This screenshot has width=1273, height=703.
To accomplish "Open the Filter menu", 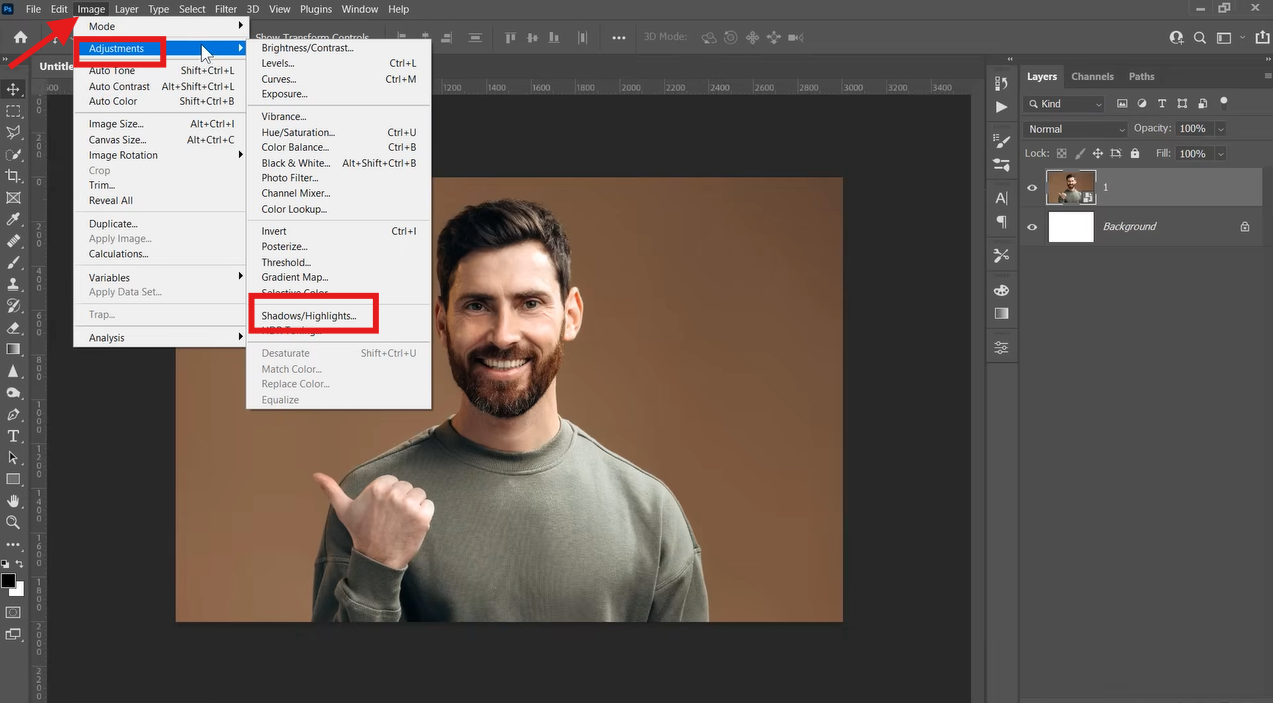I will click(x=225, y=9).
